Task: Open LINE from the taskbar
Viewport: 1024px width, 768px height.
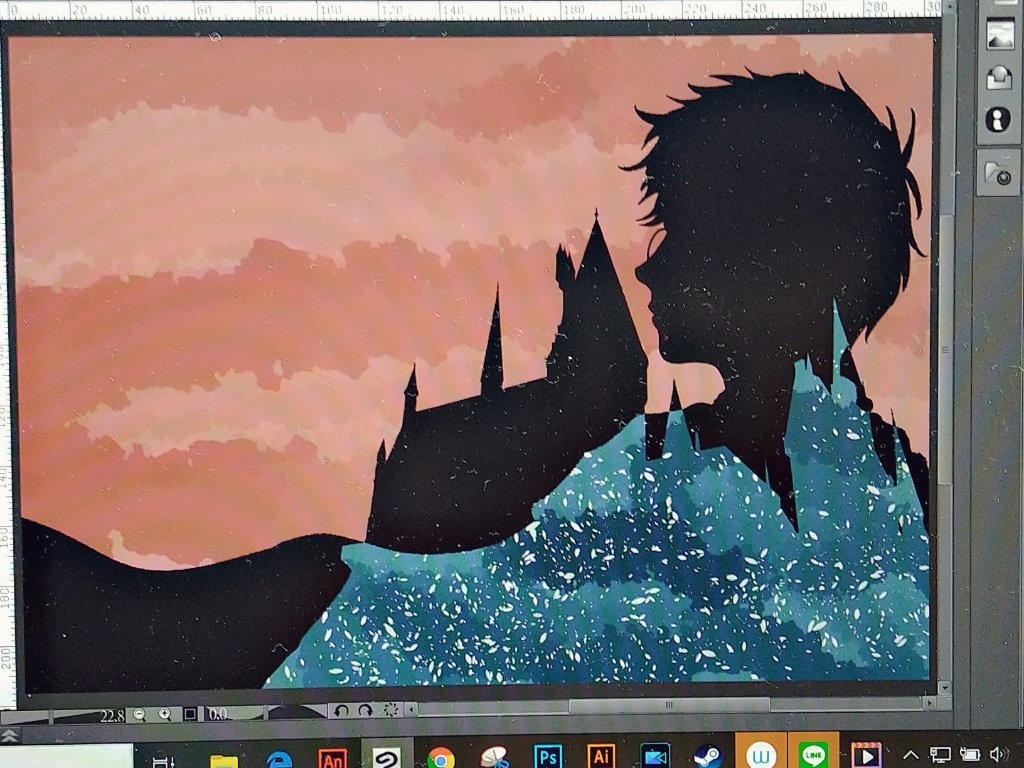Action: 814,754
